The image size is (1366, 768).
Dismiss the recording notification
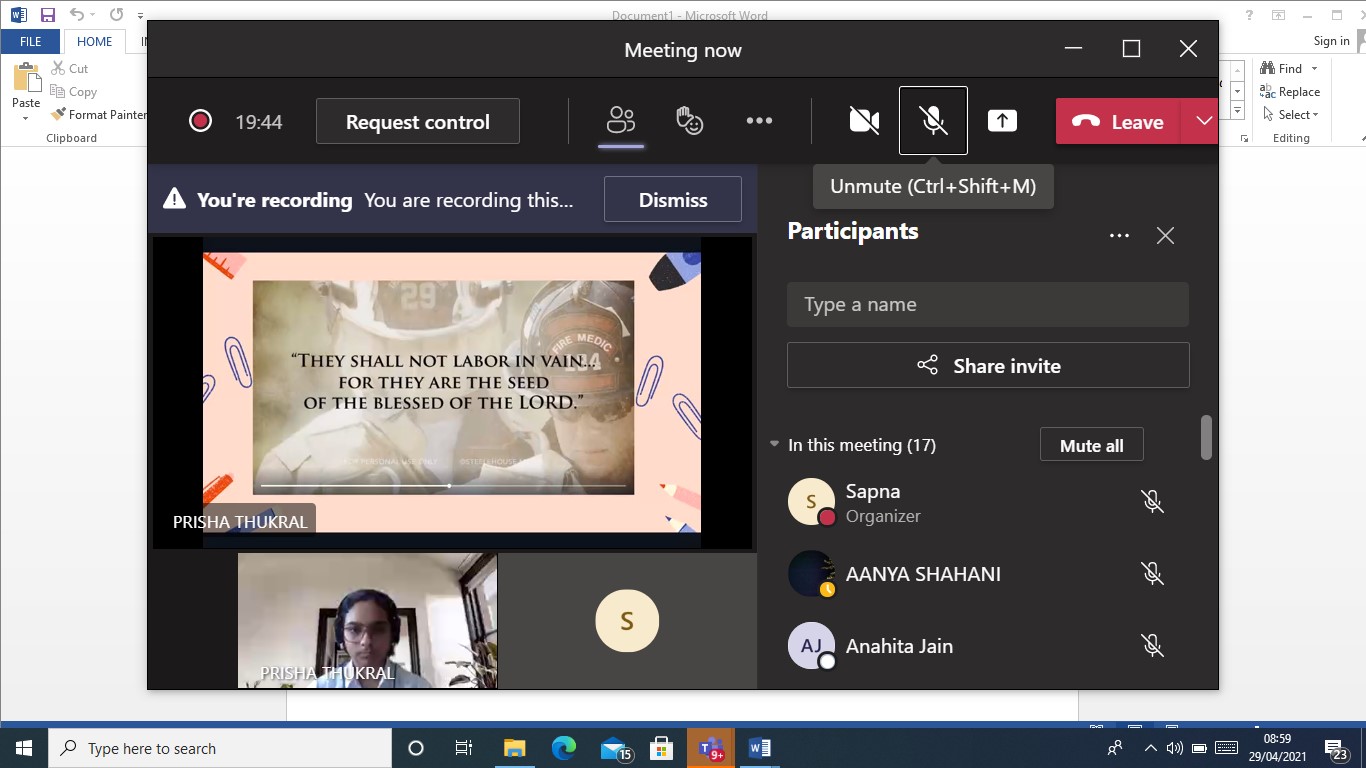(673, 200)
